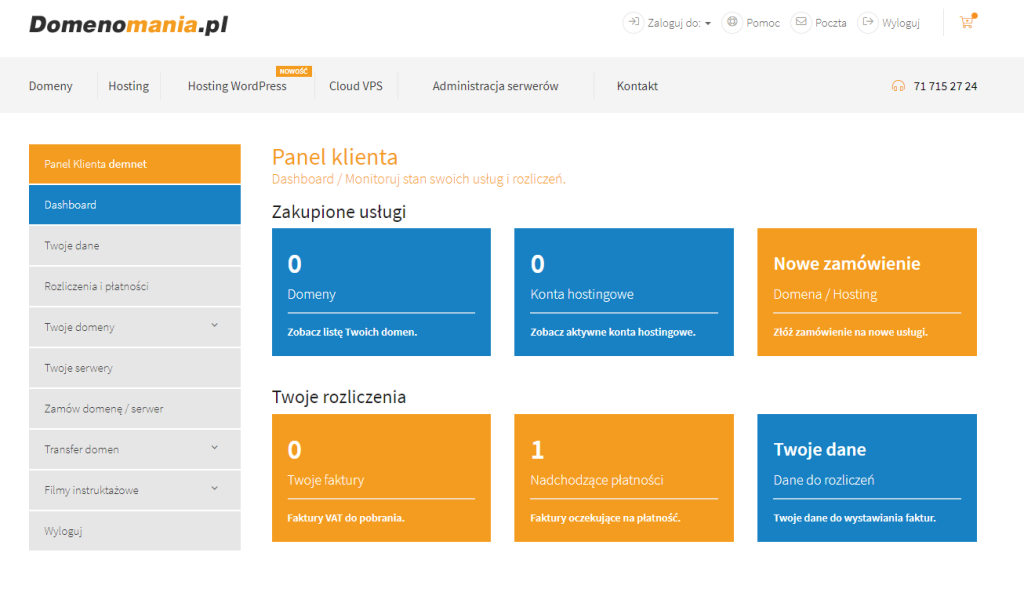This screenshot has height=596, width=1024.
Task: Open the Hosting WordPress menu item
Action: coord(237,86)
